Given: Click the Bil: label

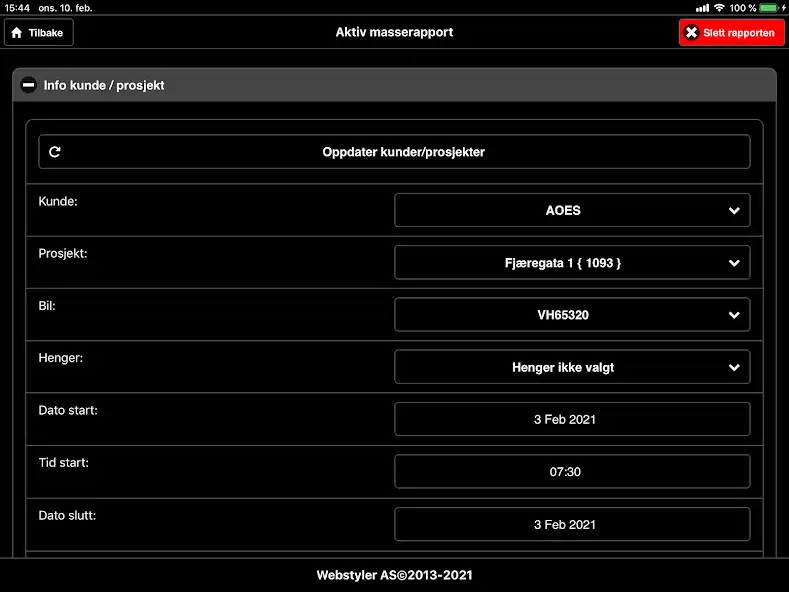Looking at the screenshot, I should click(47, 306).
